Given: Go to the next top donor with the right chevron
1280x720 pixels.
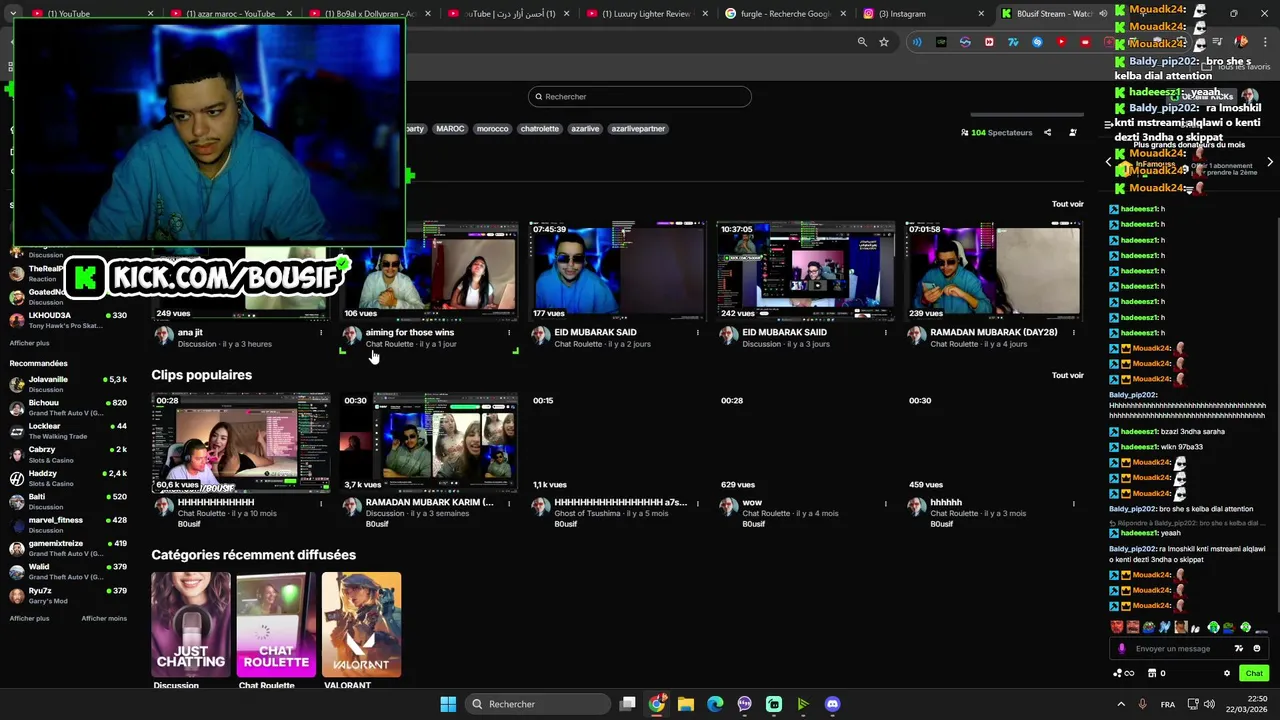Looking at the screenshot, I should point(1270,161).
